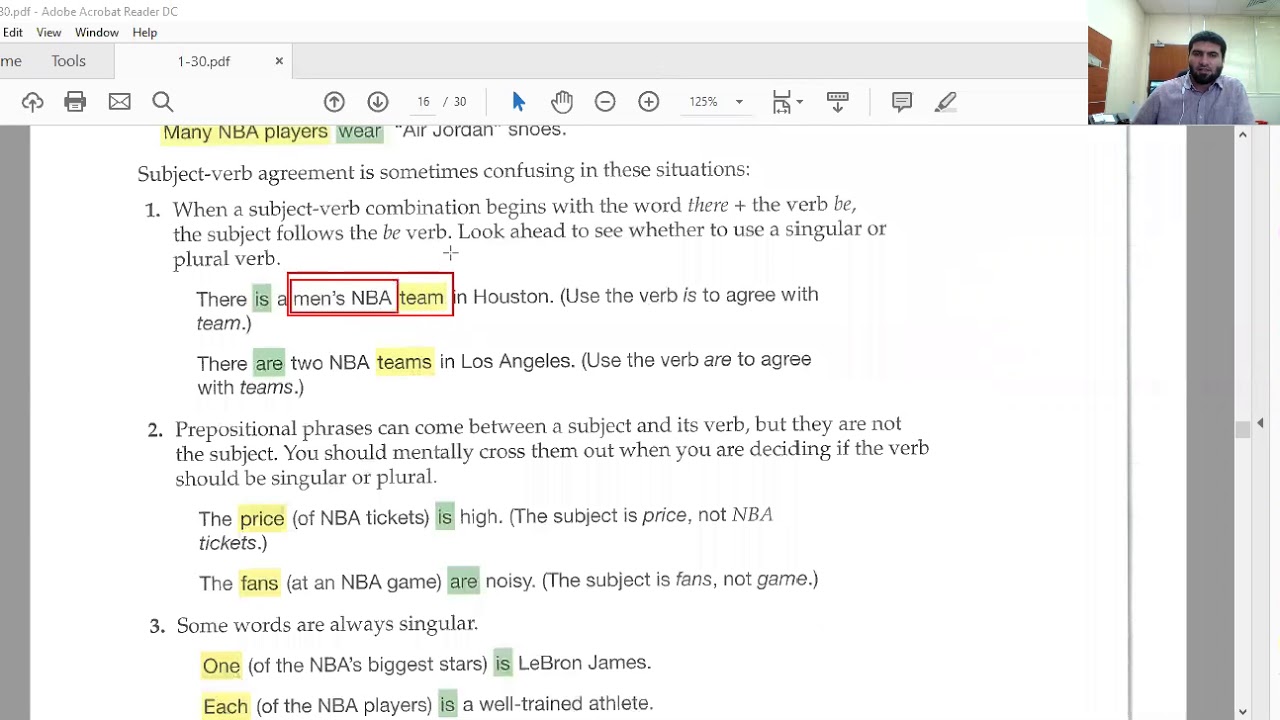This screenshot has height=720, width=1280.
Task: Open the Help menu
Action: click(145, 32)
